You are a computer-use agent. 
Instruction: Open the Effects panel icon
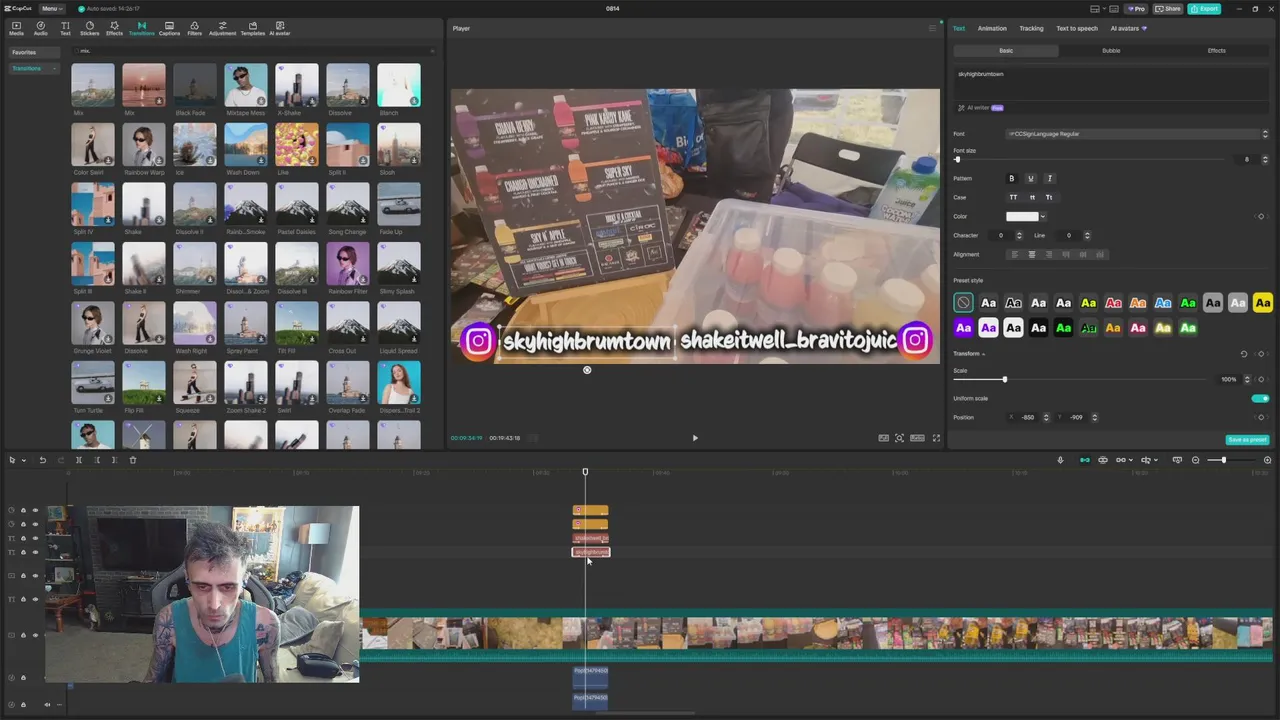tap(114, 28)
